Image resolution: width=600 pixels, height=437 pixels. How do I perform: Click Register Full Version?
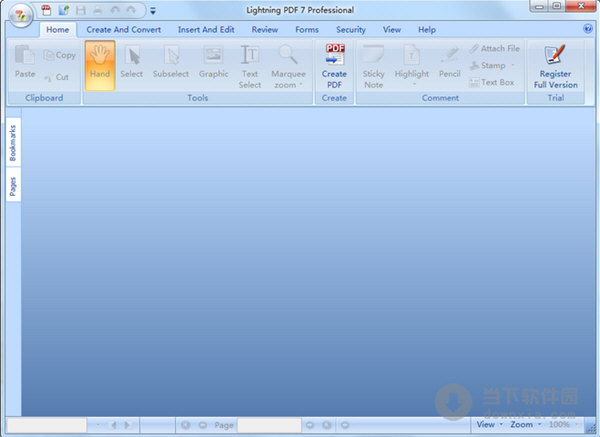click(x=556, y=66)
